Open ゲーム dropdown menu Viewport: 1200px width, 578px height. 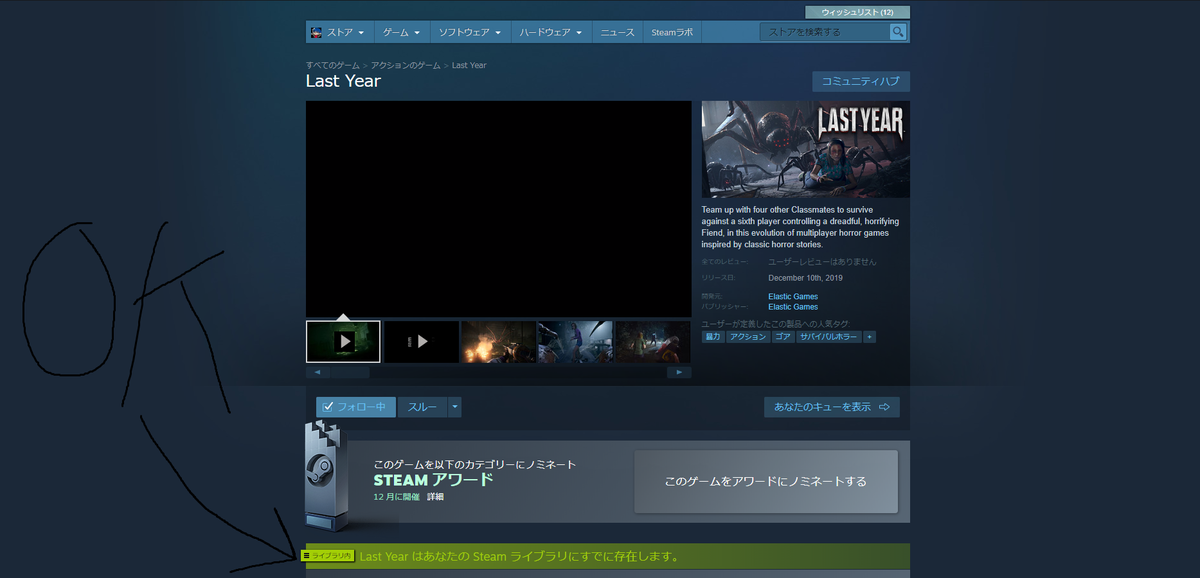[x=401, y=32]
